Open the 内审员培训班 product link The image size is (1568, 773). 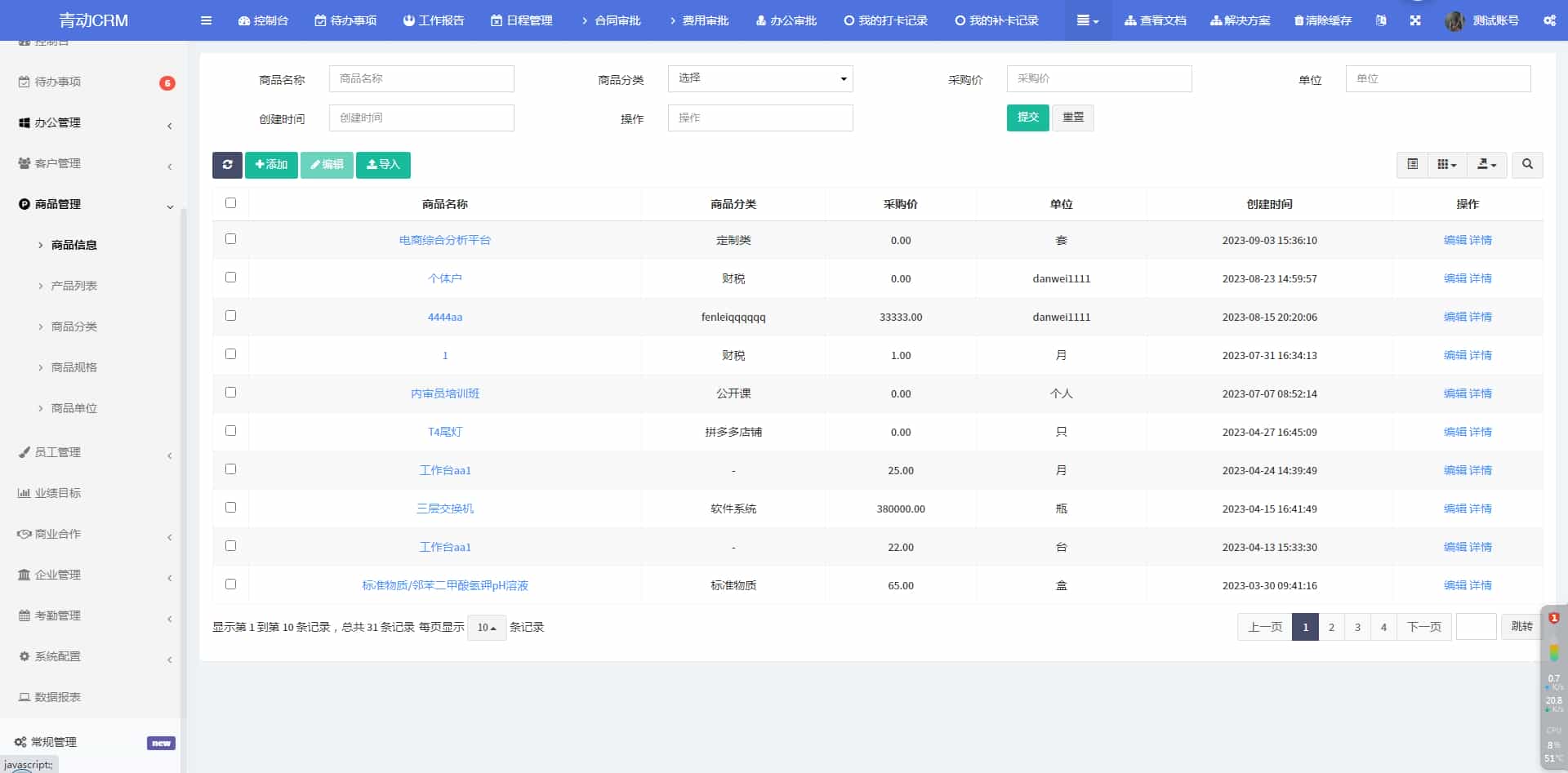click(445, 393)
